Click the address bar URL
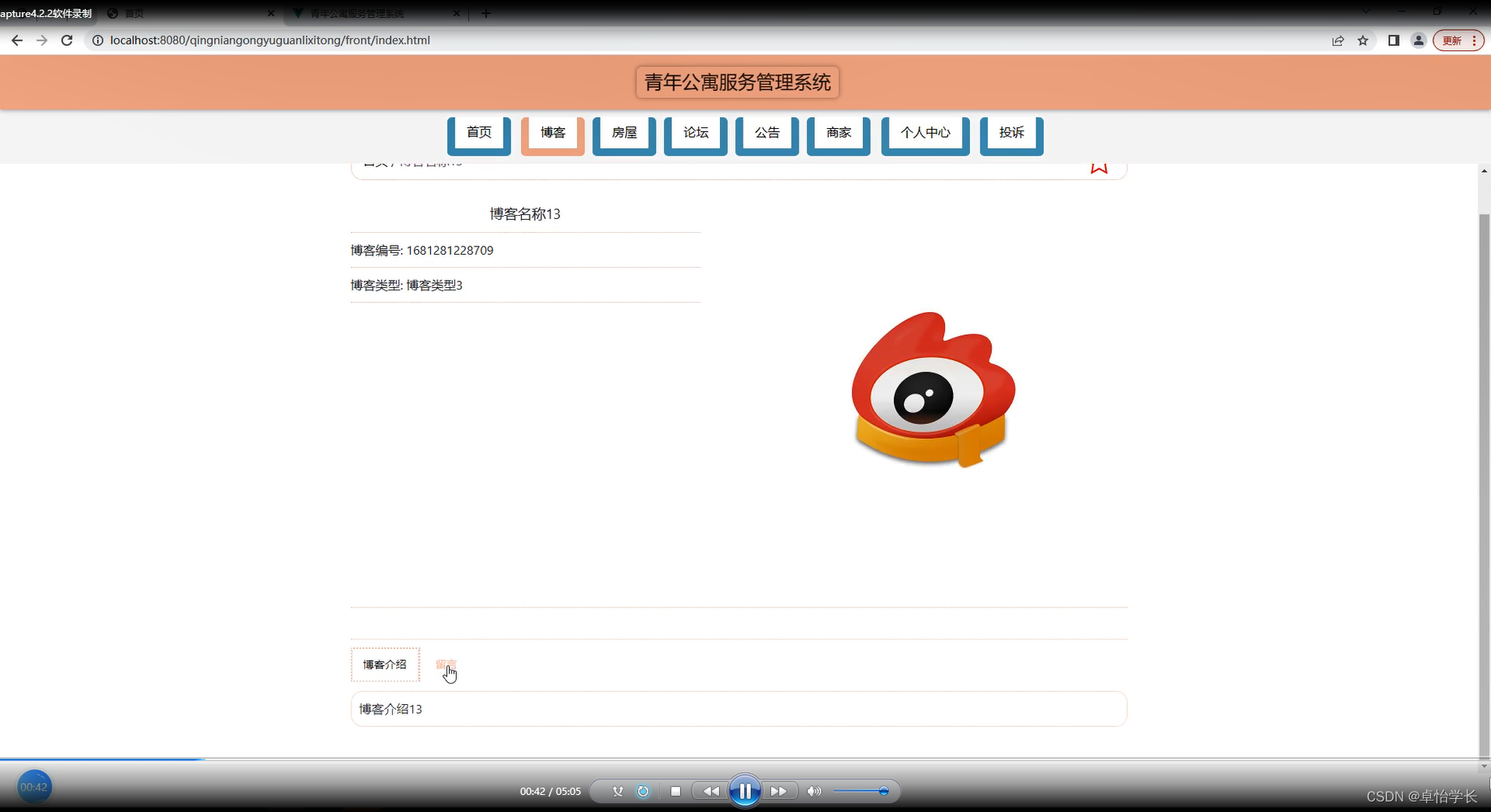The width and height of the screenshot is (1491, 812). tap(270, 41)
